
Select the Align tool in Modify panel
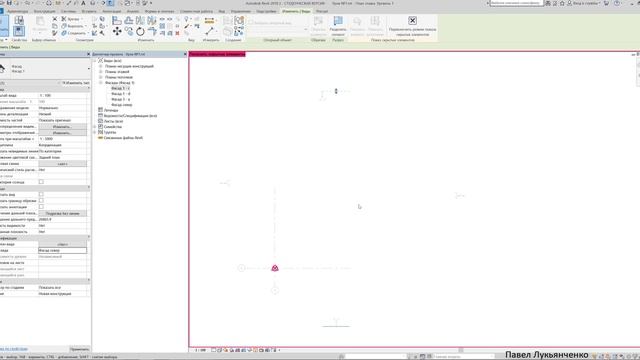pyautogui.click(x=117, y=20)
